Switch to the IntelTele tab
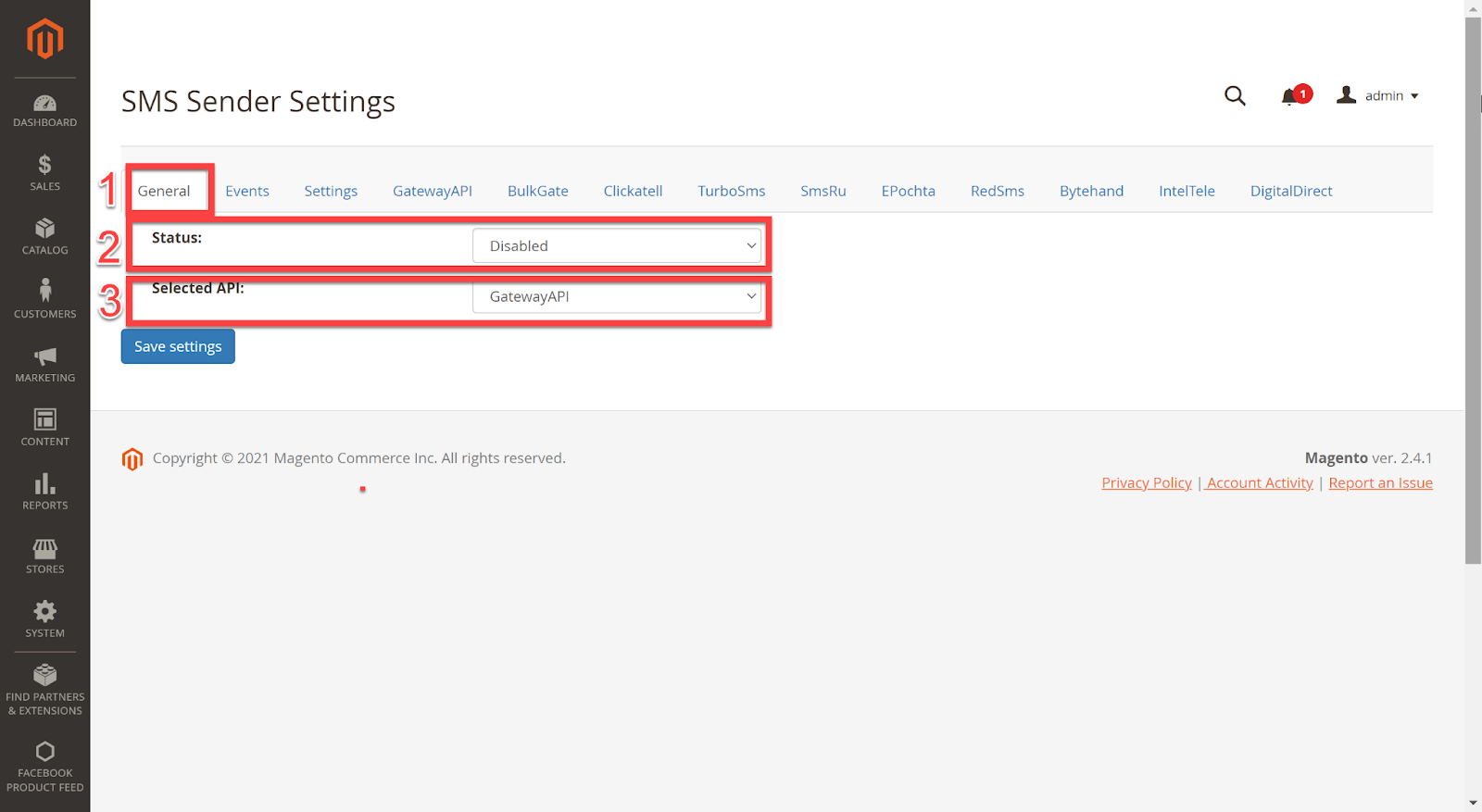Screen dimensions: 1482x812 1187,191
